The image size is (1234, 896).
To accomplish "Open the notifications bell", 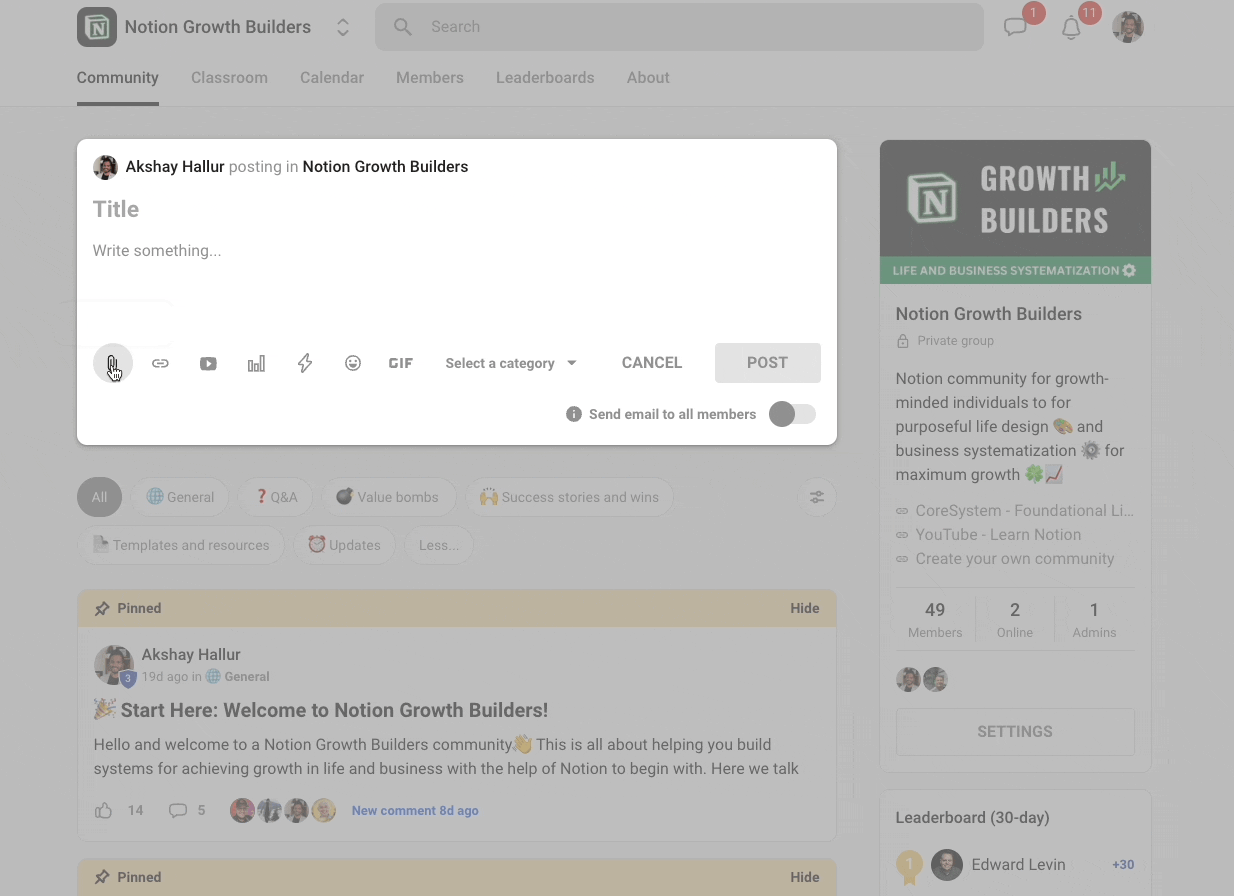I will 1071,28.
